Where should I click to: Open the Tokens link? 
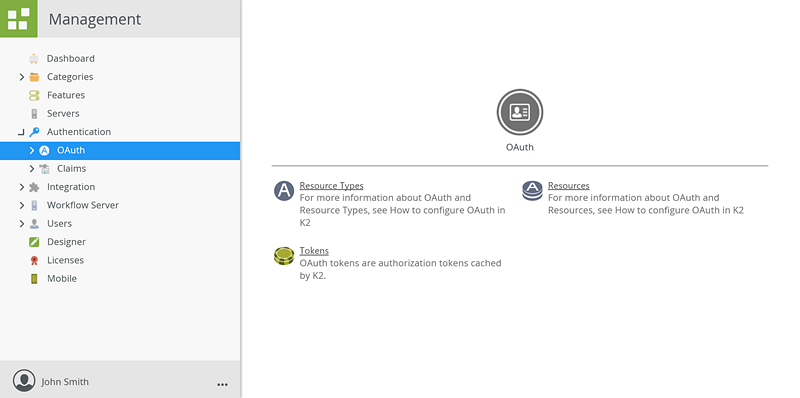click(314, 251)
